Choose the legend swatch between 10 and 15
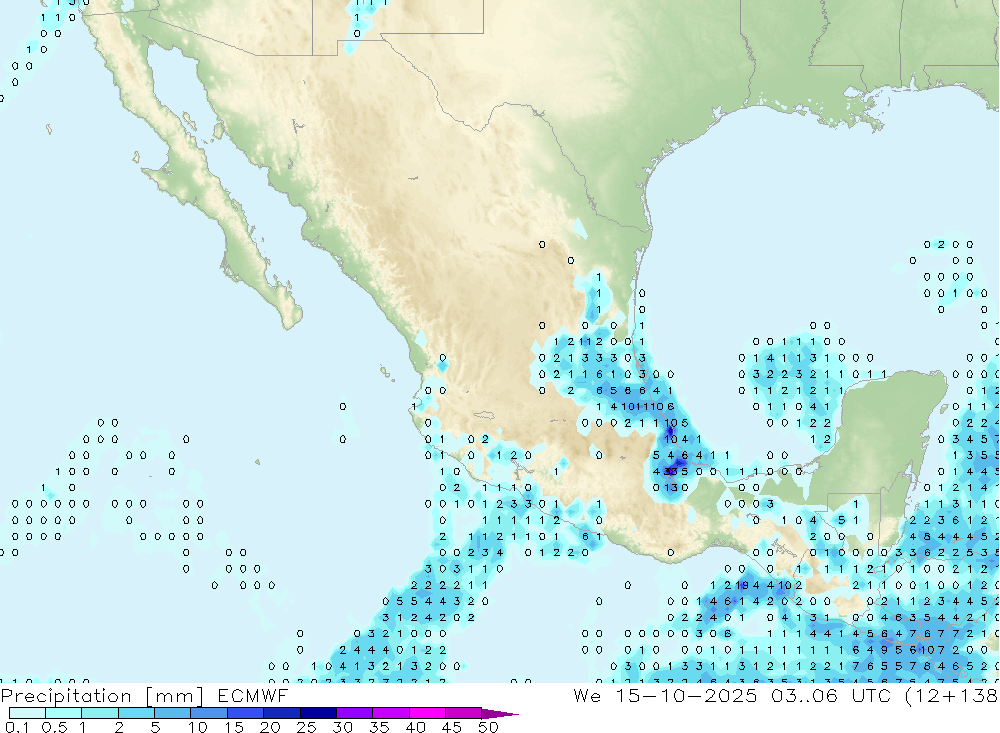This screenshot has height=733, width=1000. coord(209,713)
